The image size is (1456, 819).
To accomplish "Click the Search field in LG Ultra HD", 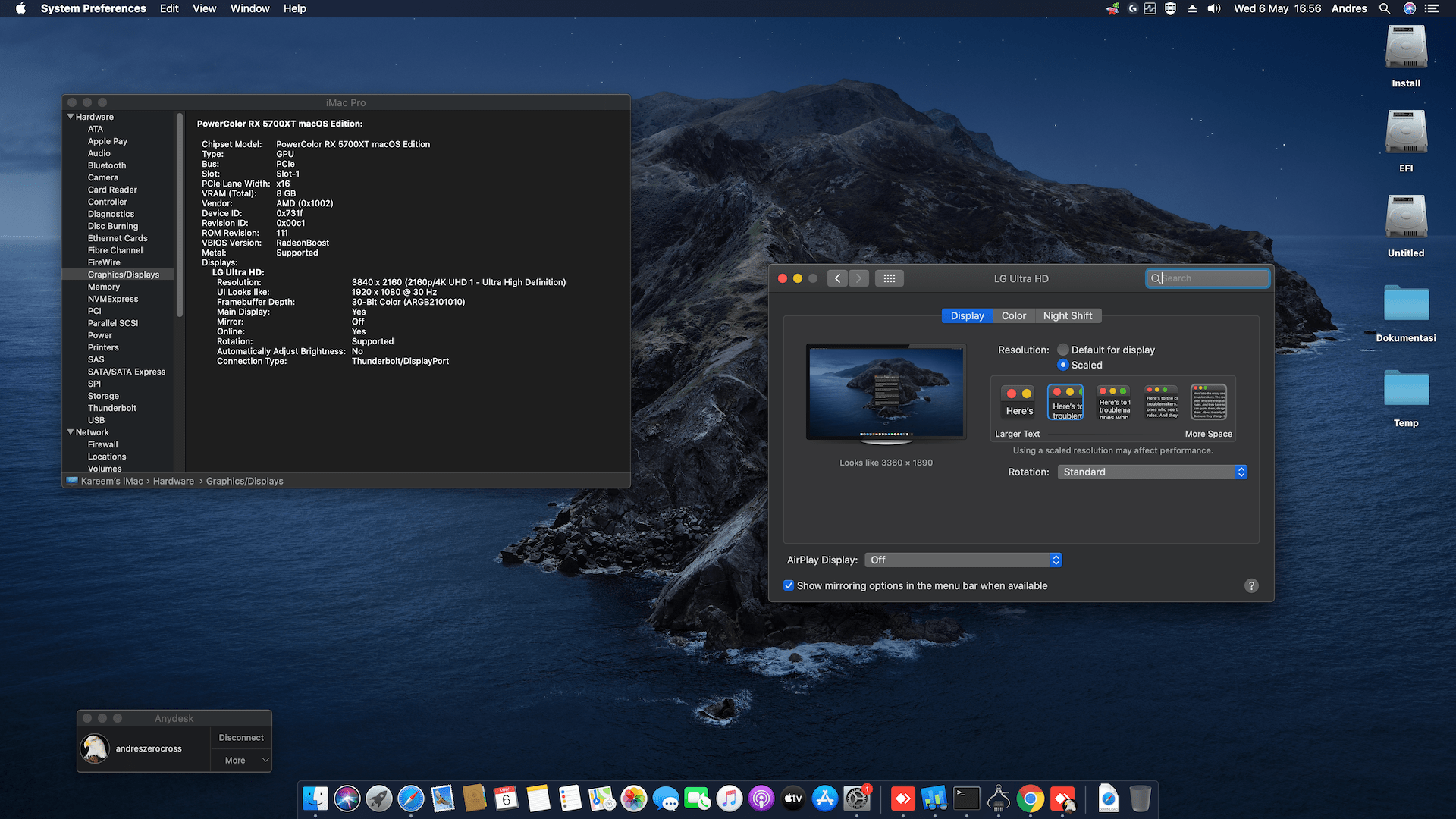I will click(x=1207, y=278).
